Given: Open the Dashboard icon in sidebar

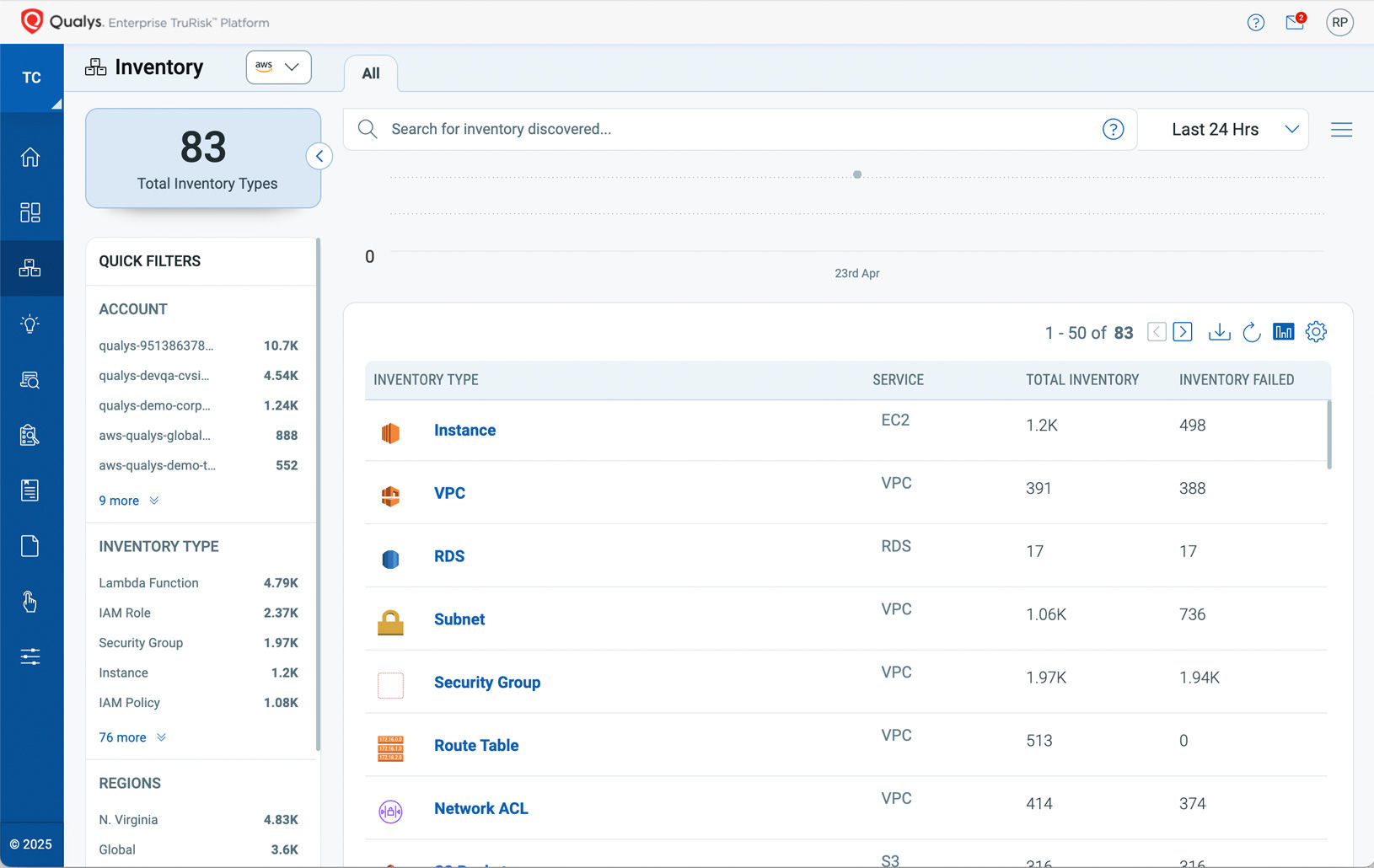Looking at the screenshot, I should [30, 212].
